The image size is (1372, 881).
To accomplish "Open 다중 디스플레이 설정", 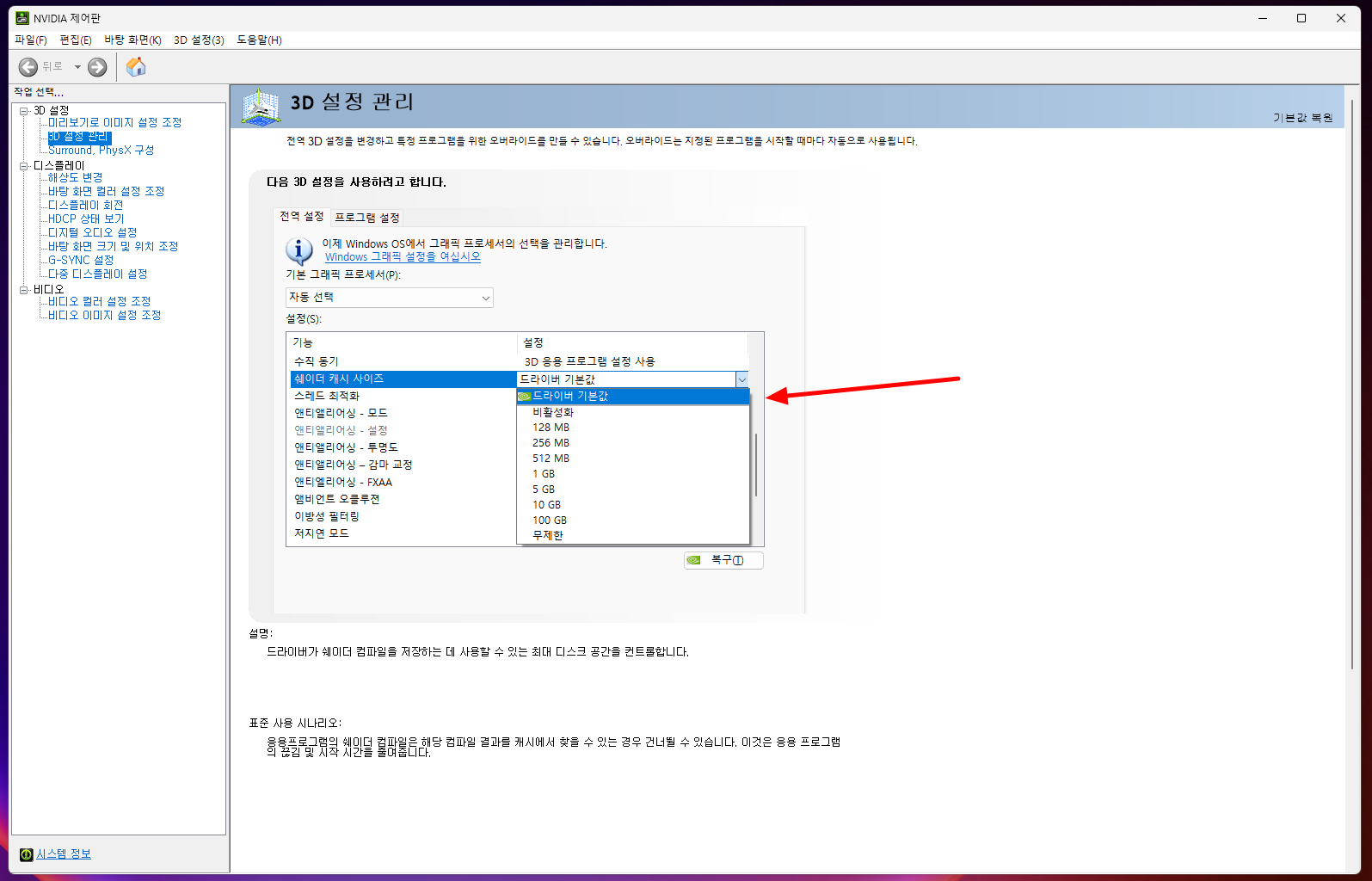I will tap(97, 274).
